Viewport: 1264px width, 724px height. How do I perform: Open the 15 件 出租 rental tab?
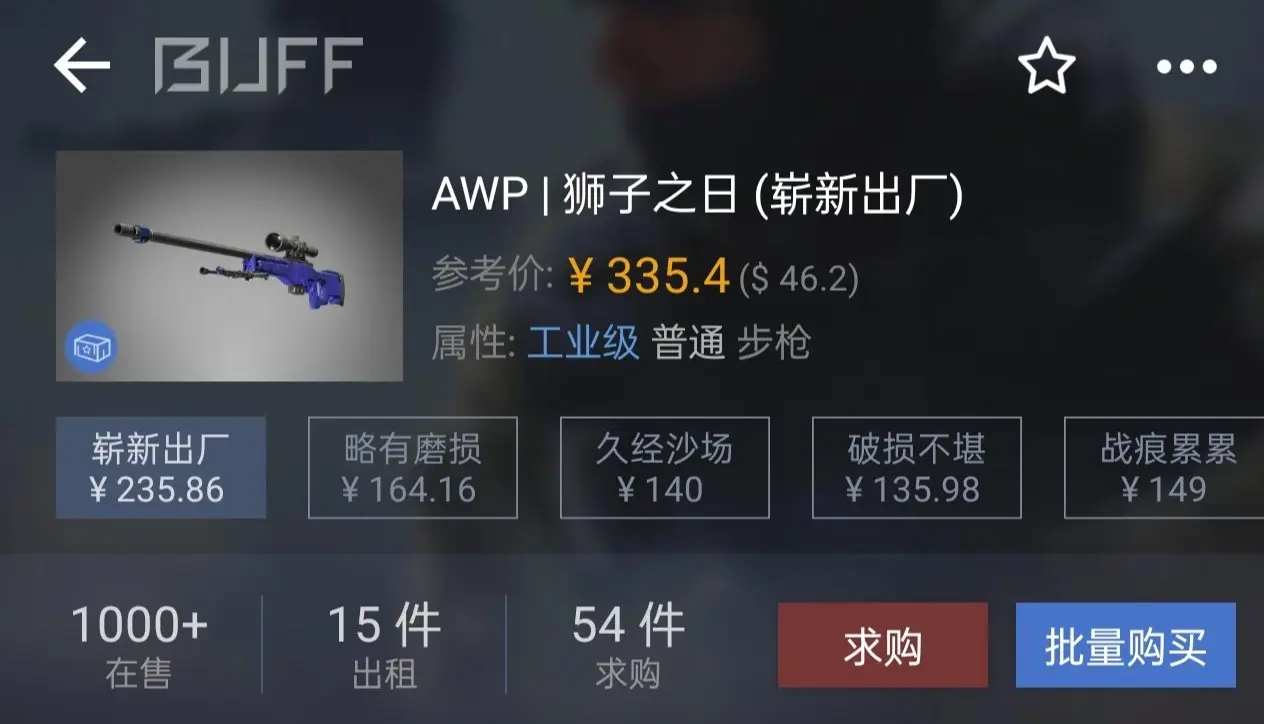(384, 646)
